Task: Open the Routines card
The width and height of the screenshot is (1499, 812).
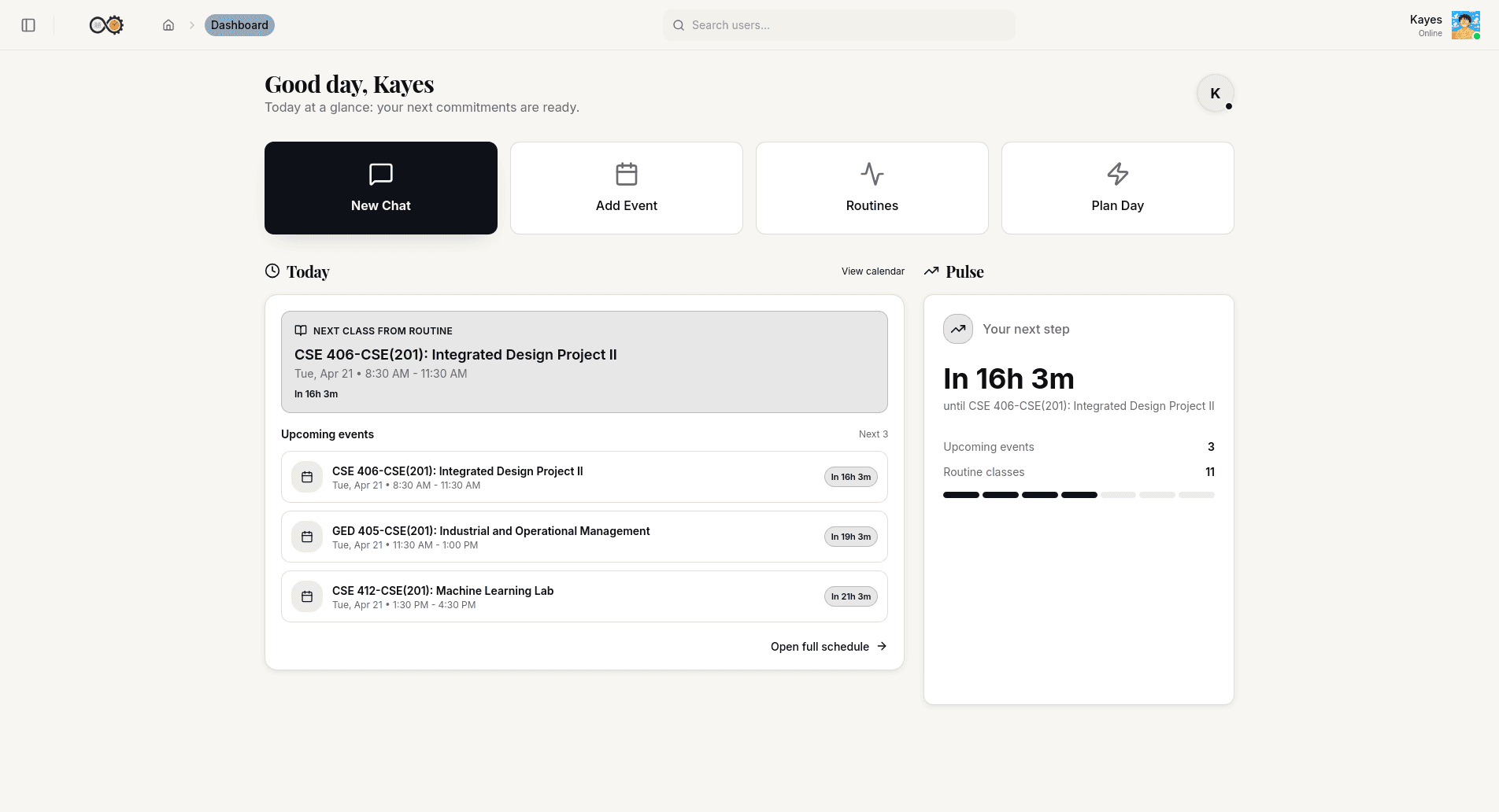Action: (872, 188)
